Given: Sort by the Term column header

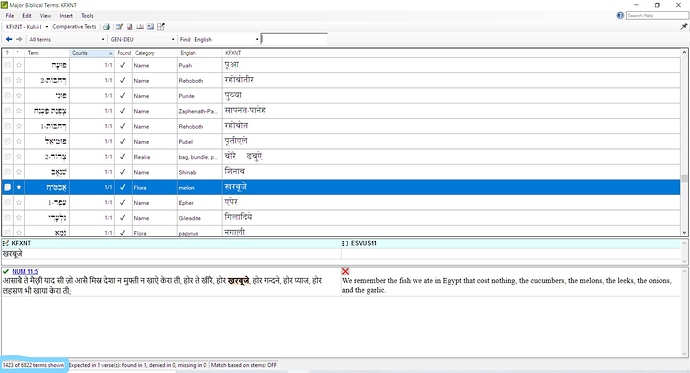Looking at the screenshot, I should (x=47, y=53).
